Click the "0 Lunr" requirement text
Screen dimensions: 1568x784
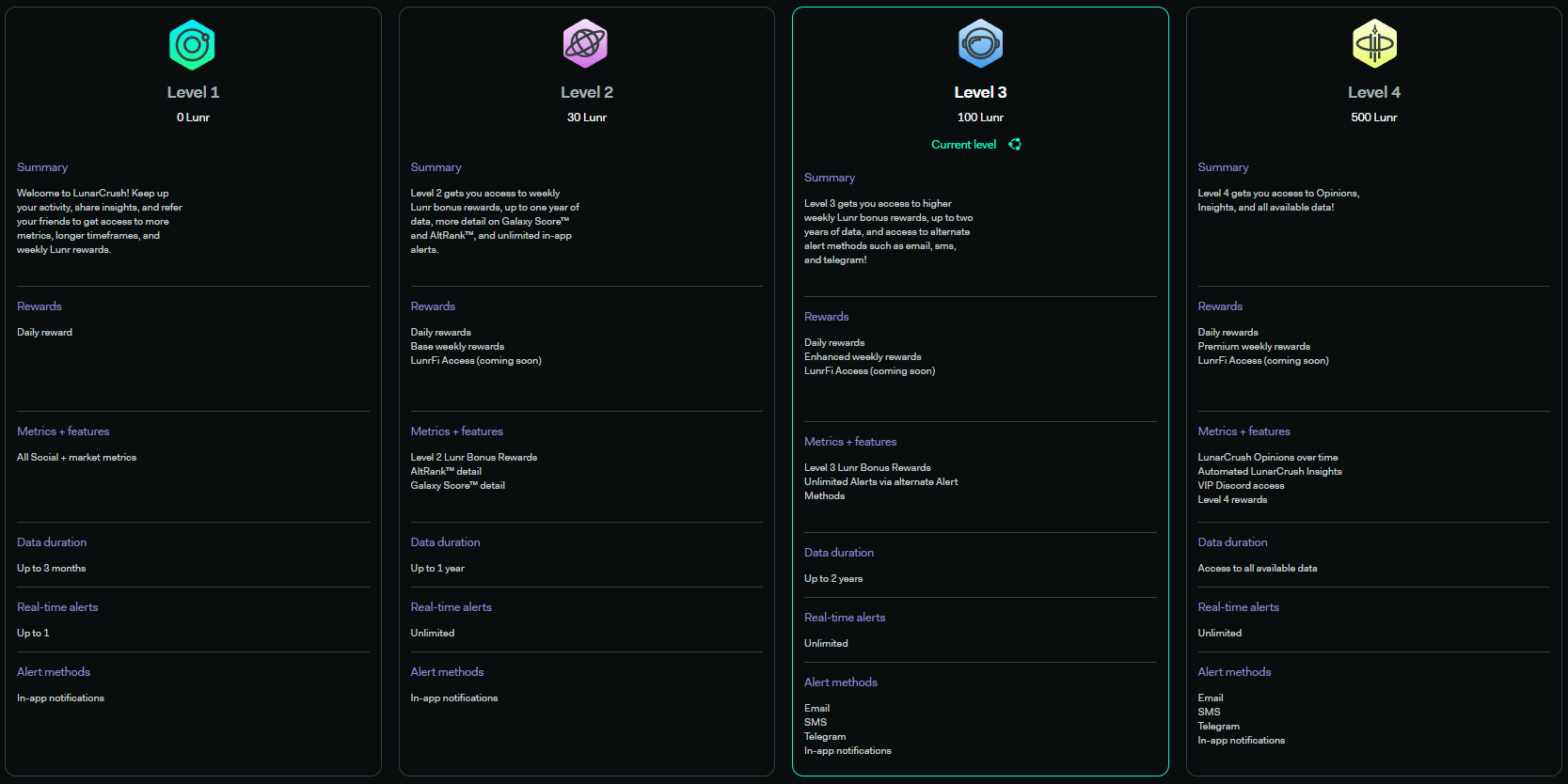coord(193,118)
